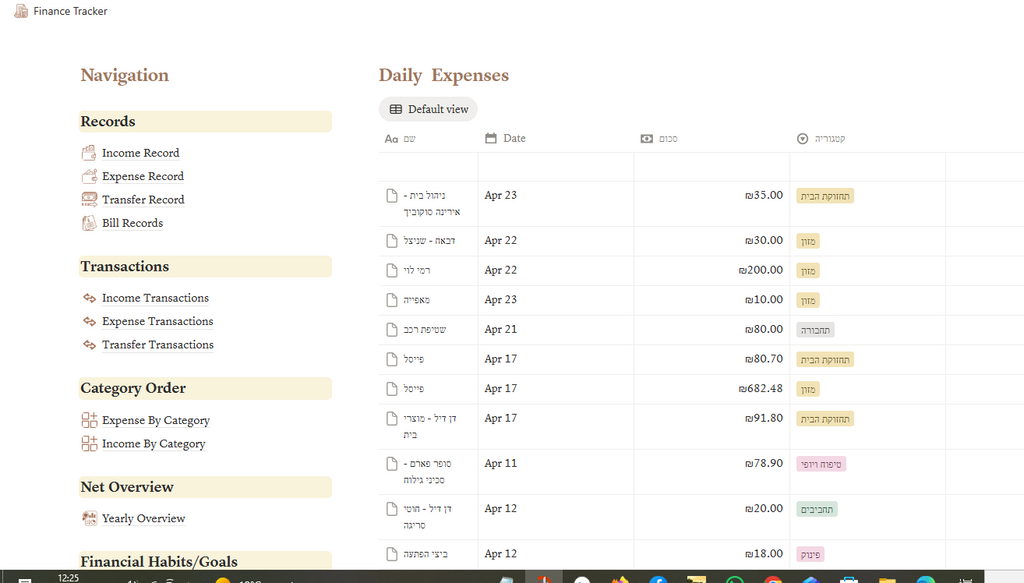Click the Apr 21 date cell
Image resolution: width=1024 pixels, height=583 pixels.
pos(556,330)
